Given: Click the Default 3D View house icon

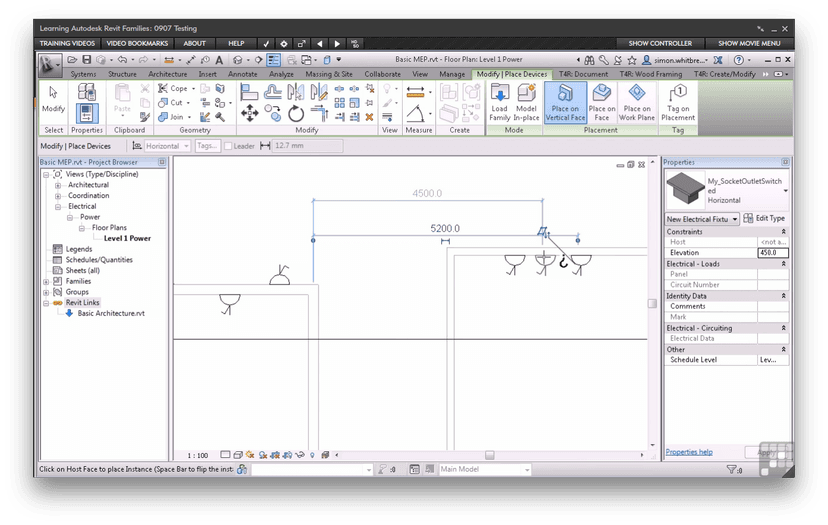Looking at the screenshot, I should point(238,60).
